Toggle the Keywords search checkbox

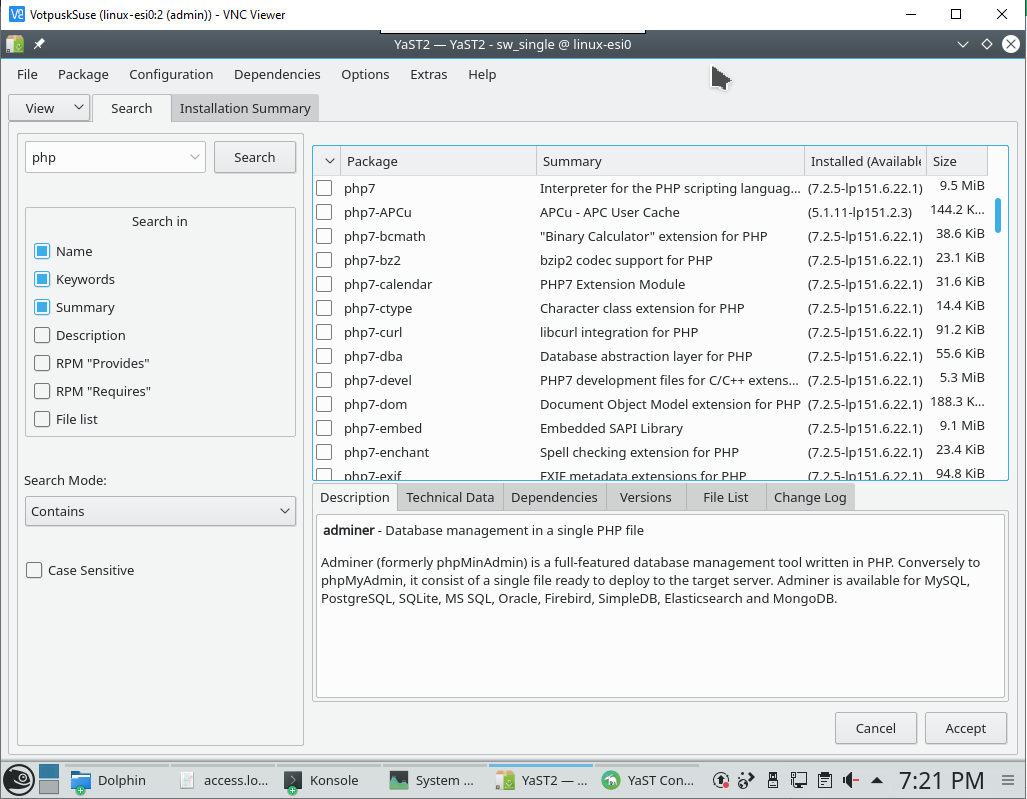click(42, 279)
